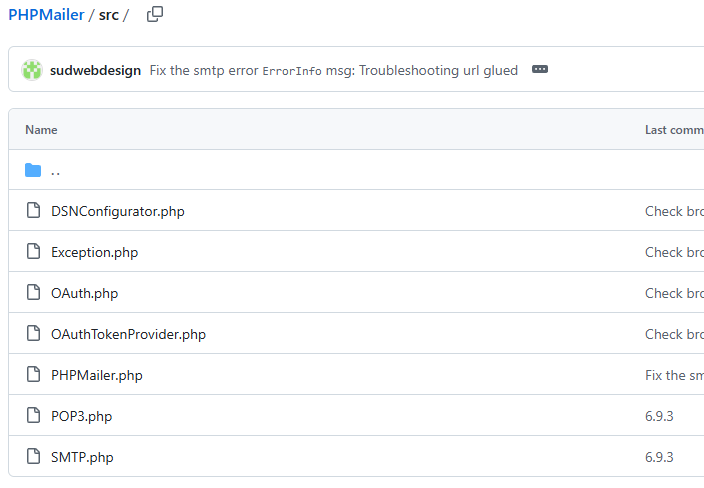Open the parent directory folder icon

[x=33, y=170]
